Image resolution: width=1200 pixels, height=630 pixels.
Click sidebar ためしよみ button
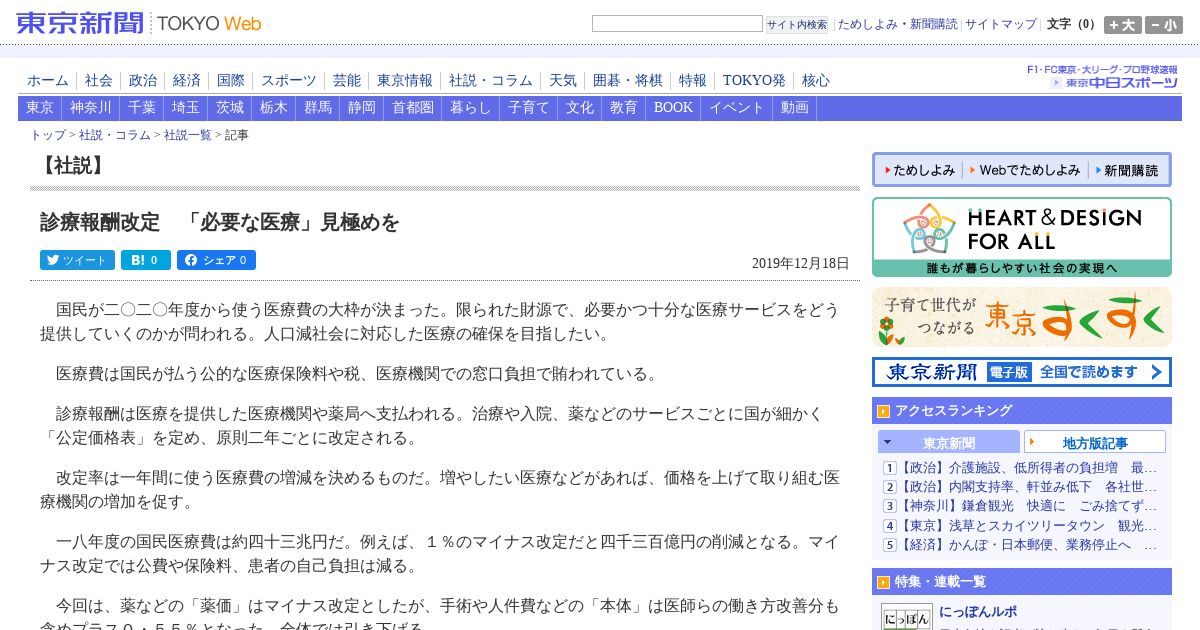pyautogui.click(x=920, y=170)
